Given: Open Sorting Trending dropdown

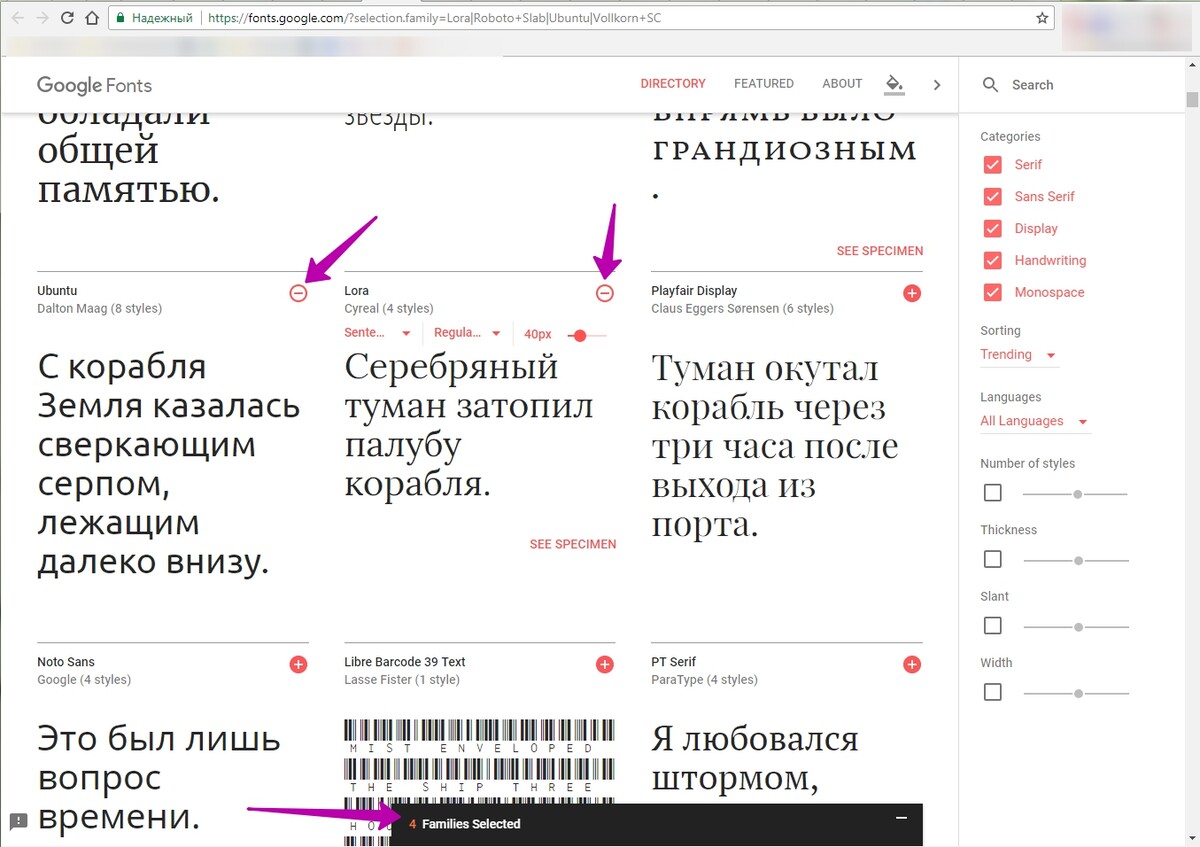Looking at the screenshot, I should coord(1019,355).
